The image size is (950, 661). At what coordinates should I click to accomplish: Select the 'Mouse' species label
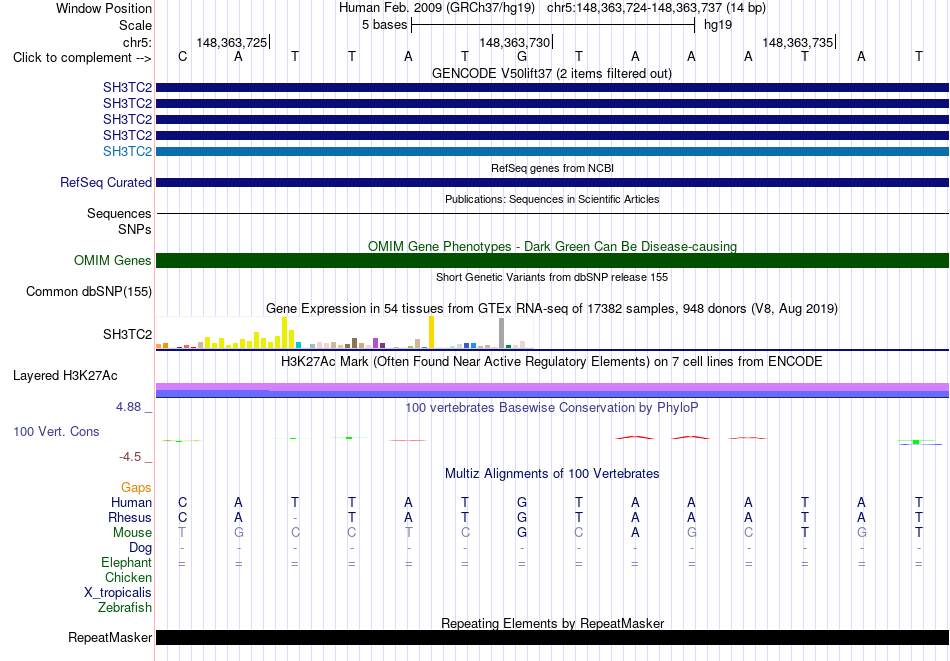coord(132,533)
